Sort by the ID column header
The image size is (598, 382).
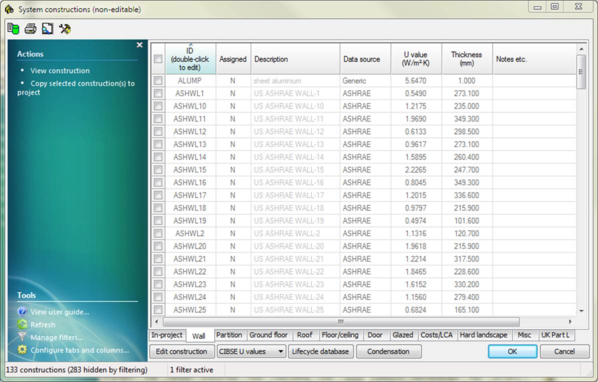(x=190, y=59)
